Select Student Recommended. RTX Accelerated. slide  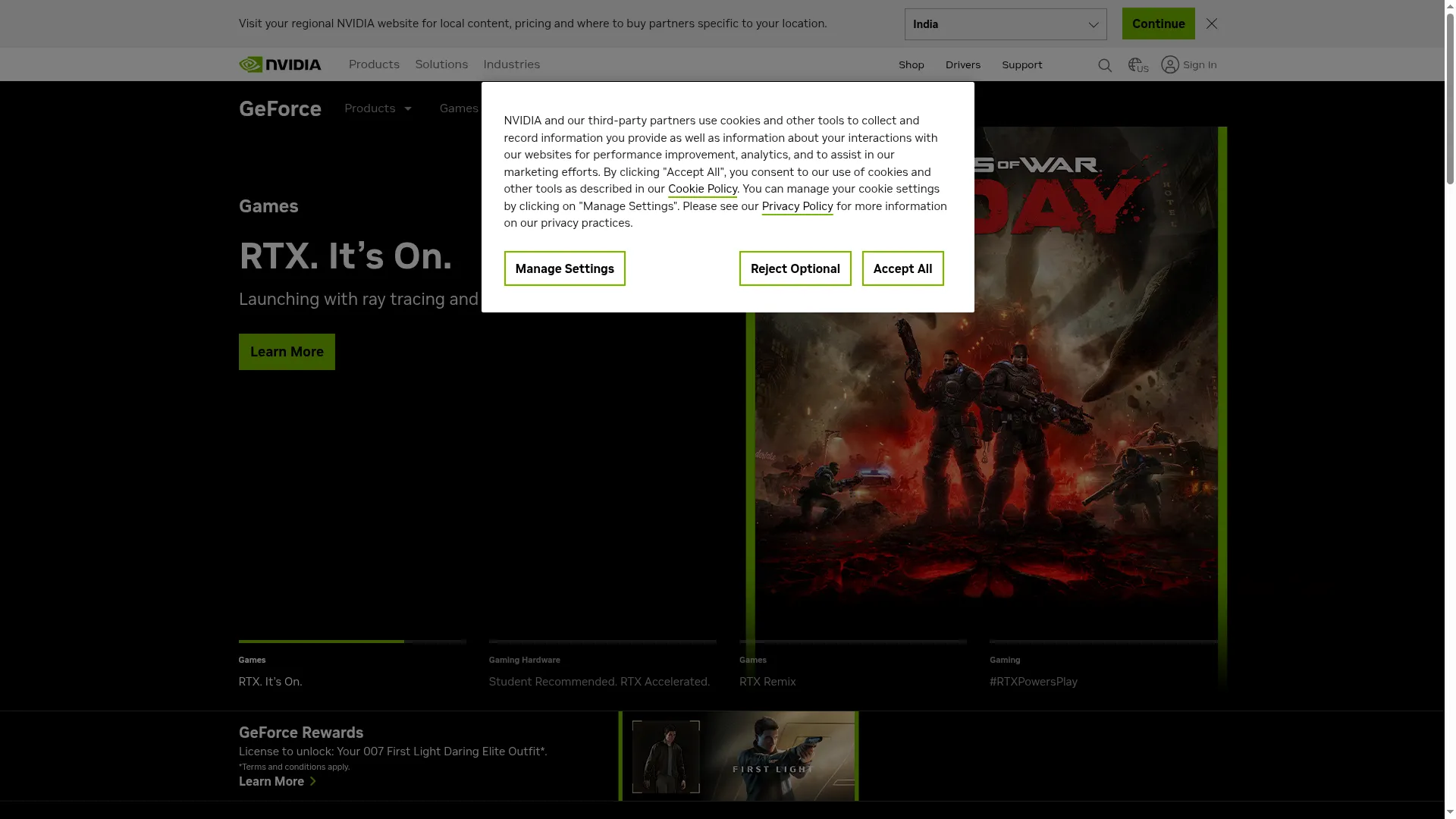point(603,666)
